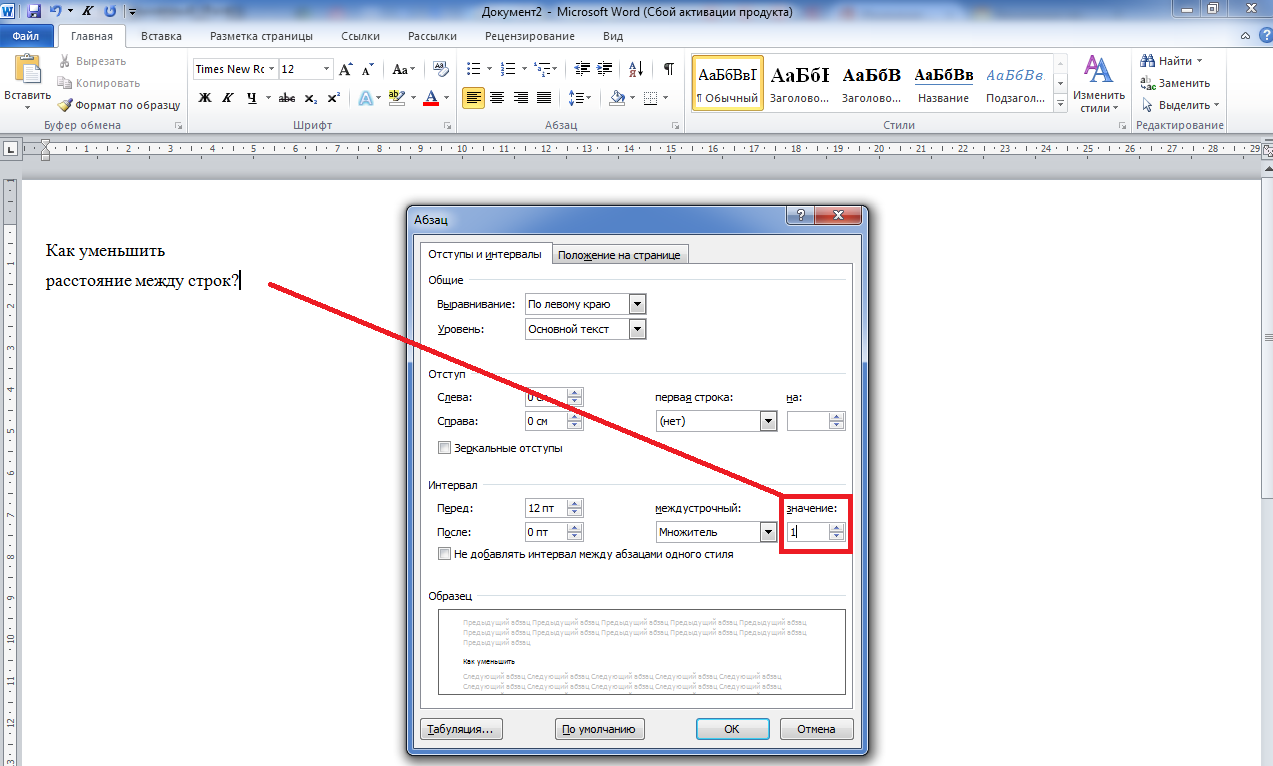Expand первая строка dropdown
Viewport: 1273px width, 766px height.
point(768,421)
